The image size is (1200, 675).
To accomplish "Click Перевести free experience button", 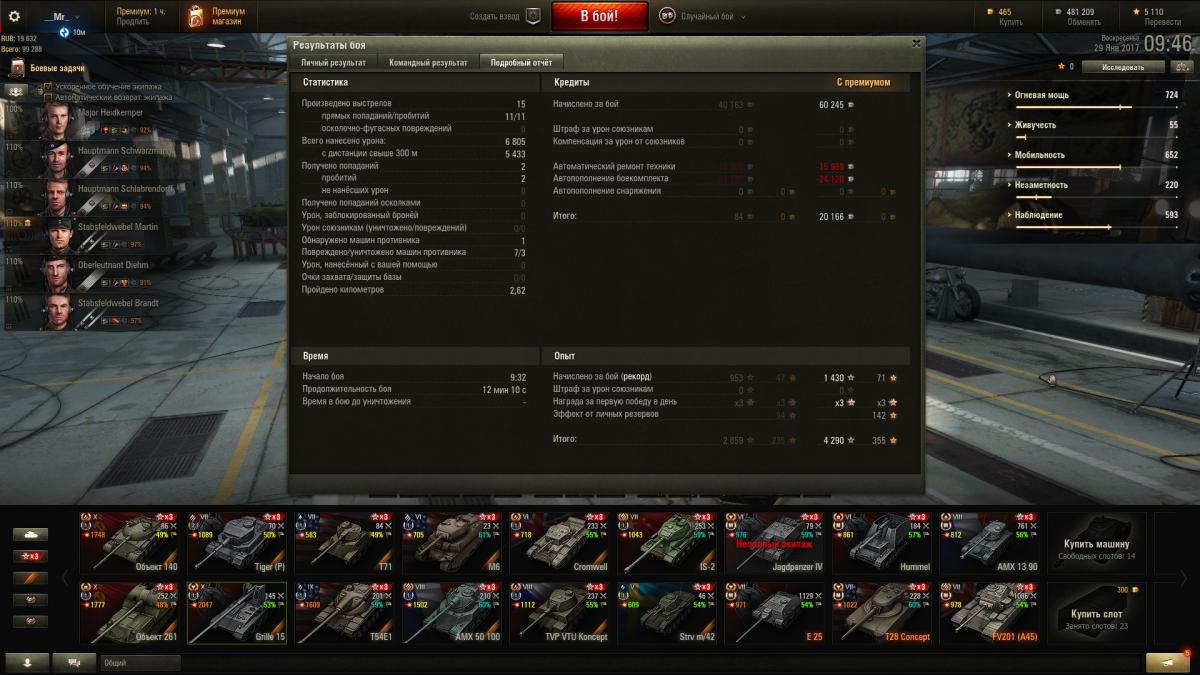I will pyautogui.click(x=1163, y=22).
